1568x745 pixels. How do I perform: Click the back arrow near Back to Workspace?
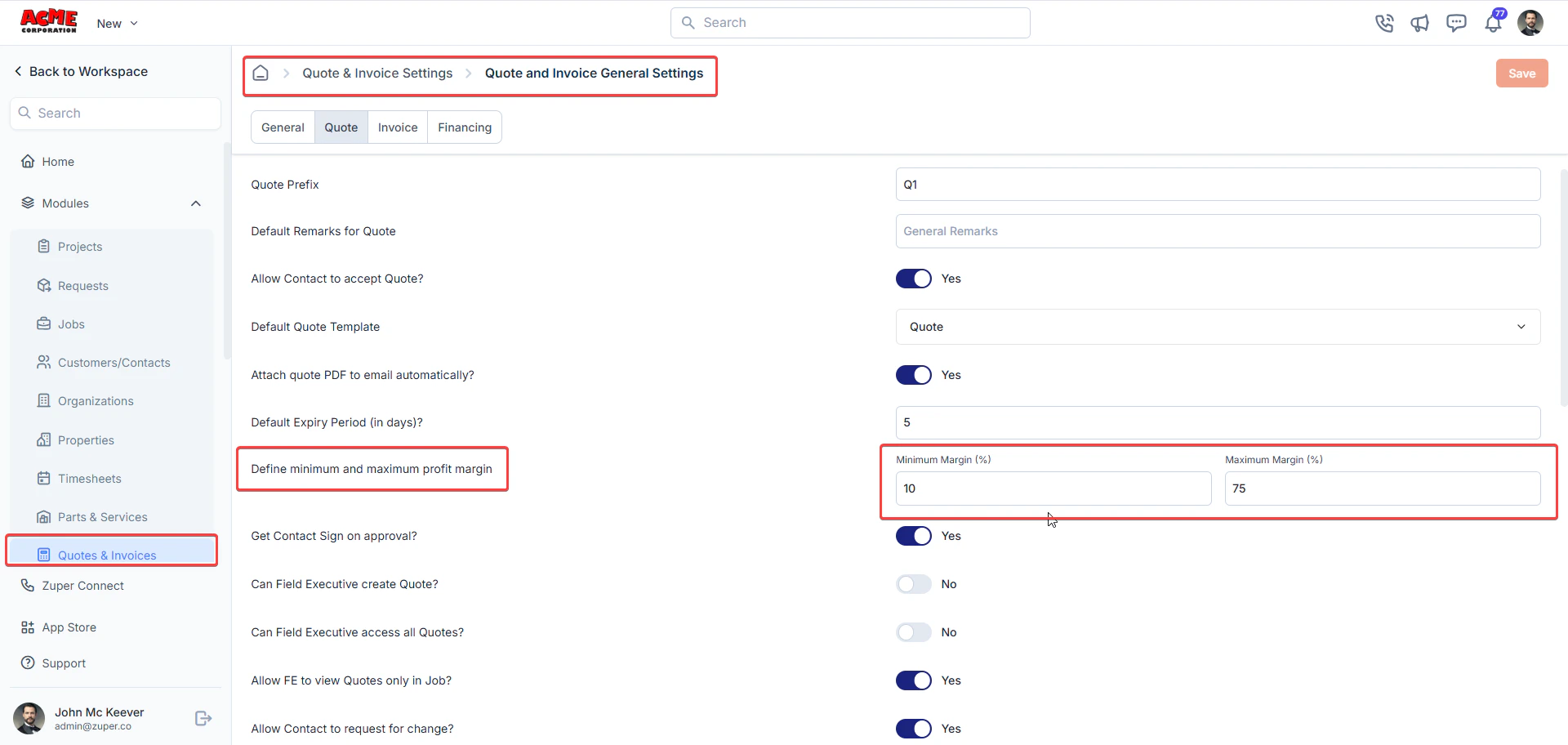coord(18,71)
